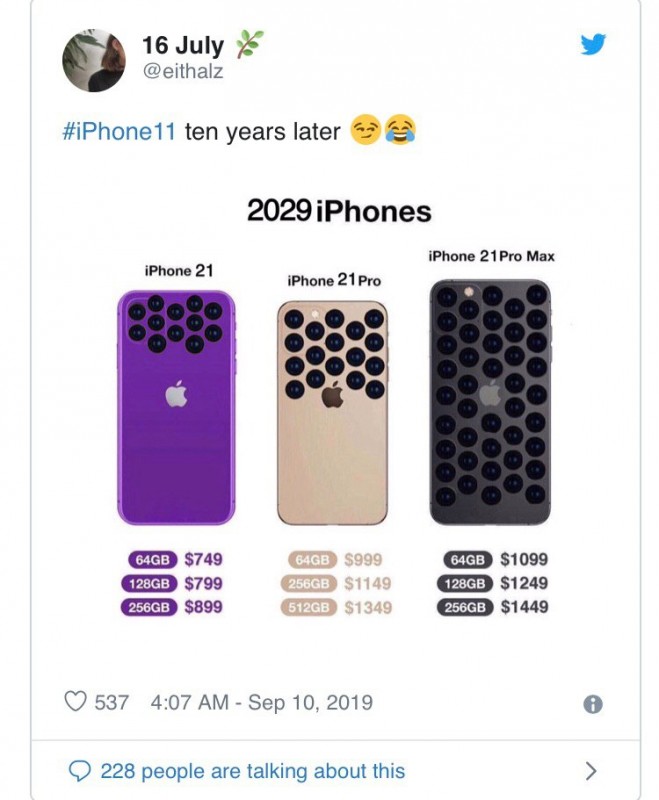Expand conversation with right chevron arrow

[591, 770]
